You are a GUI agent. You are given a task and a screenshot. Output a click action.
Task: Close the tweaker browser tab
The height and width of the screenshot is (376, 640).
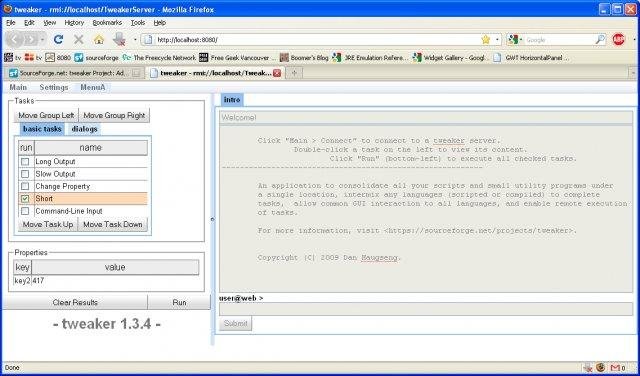tap(277, 73)
